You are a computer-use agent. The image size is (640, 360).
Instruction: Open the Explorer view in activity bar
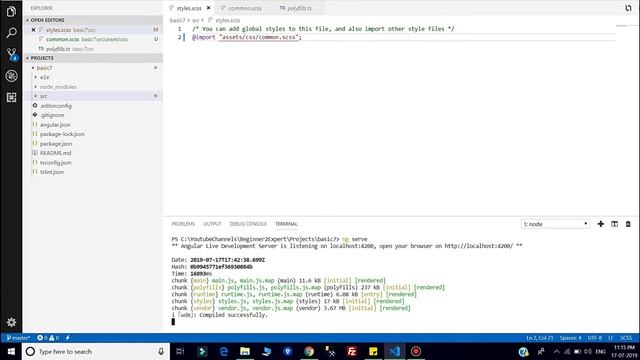pyautogui.click(x=11, y=11)
